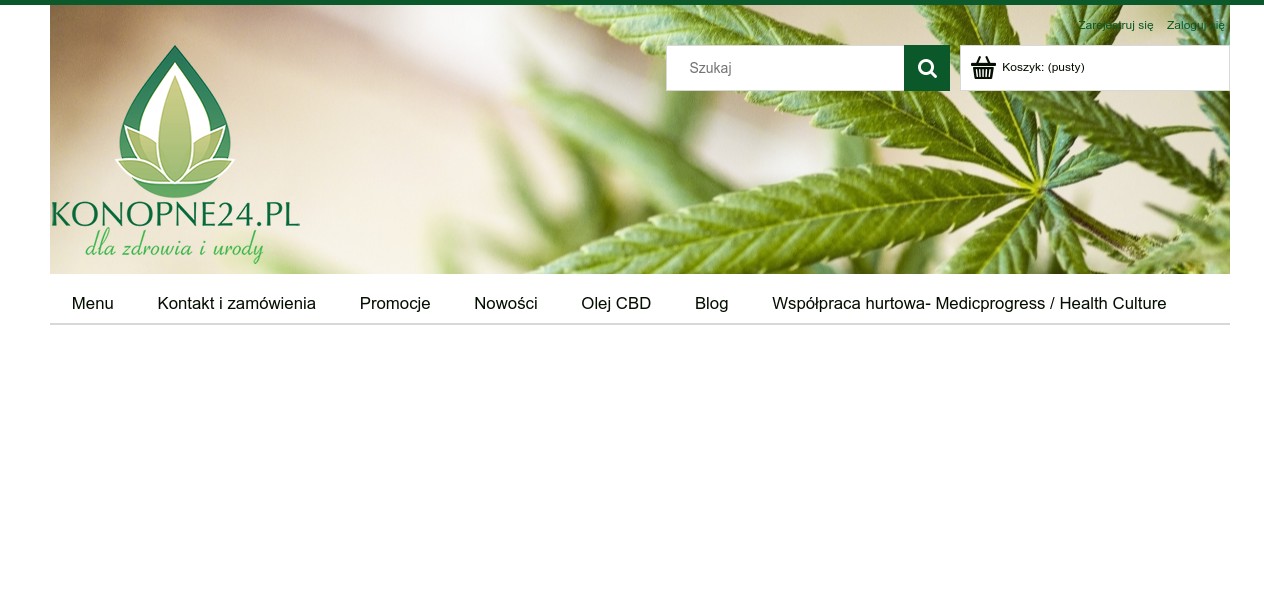Open the 'Koszyk: (pusty)' cart label

click(x=1043, y=67)
